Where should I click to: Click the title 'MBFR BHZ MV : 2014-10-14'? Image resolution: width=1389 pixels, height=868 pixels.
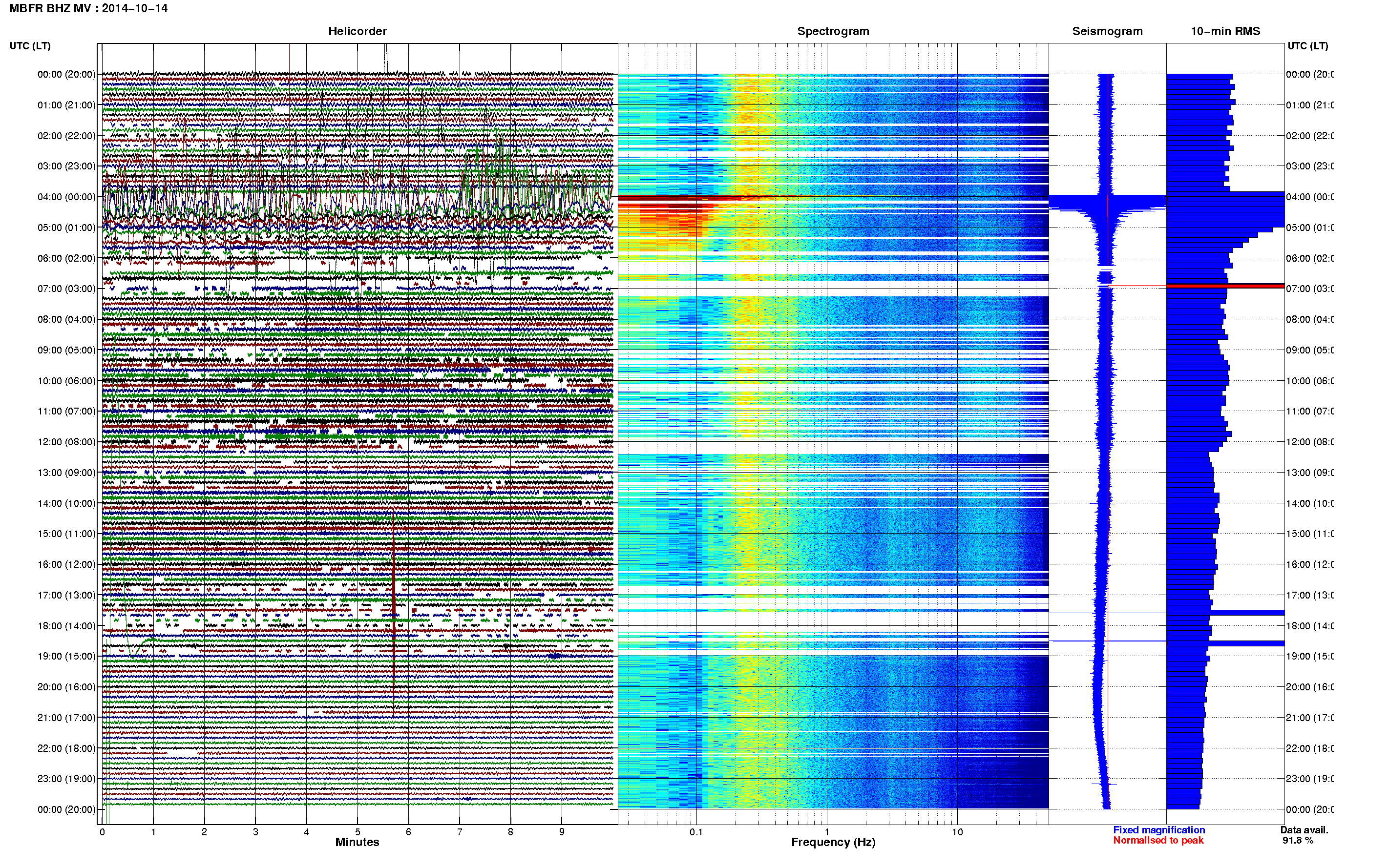pos(88,8)
